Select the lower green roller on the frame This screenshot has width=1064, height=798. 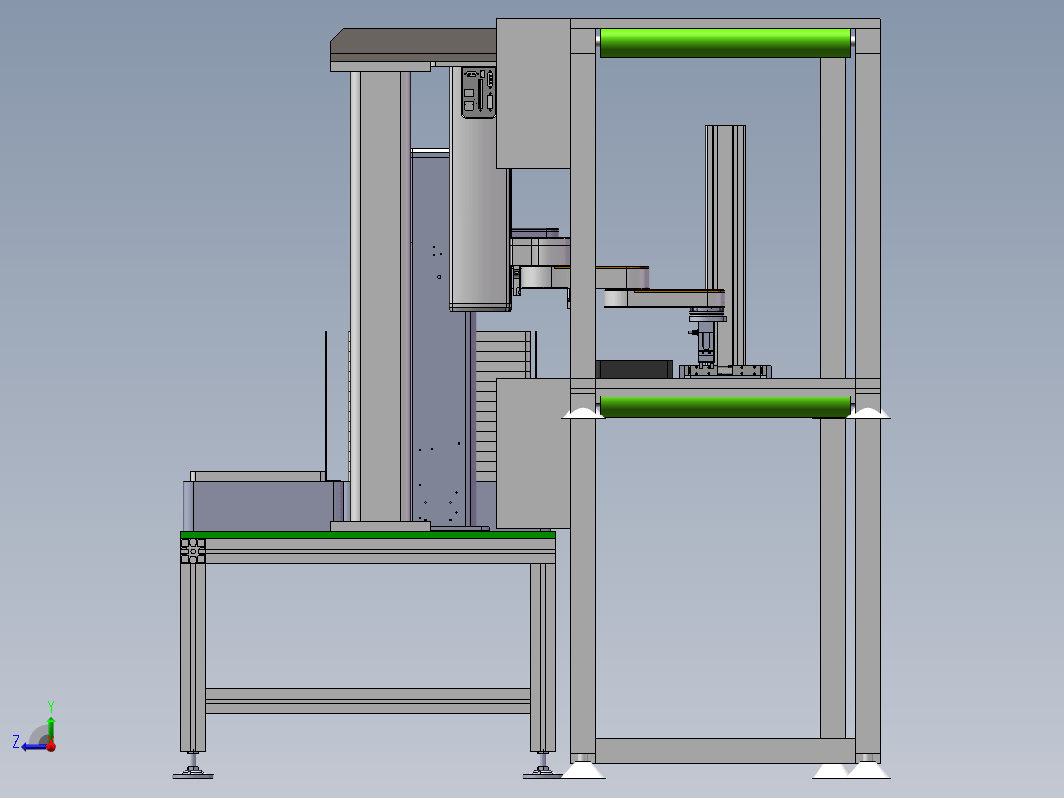point(725,406)
